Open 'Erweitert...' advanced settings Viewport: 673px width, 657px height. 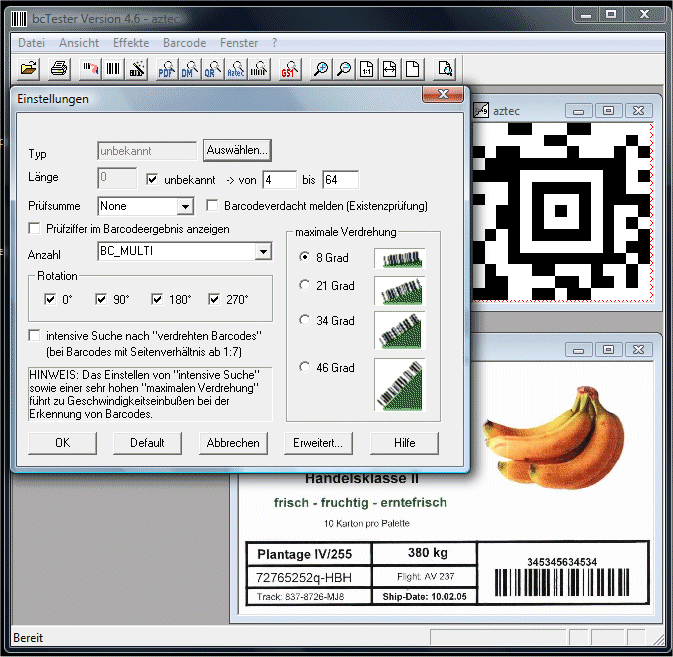click(x=318, y=443)
